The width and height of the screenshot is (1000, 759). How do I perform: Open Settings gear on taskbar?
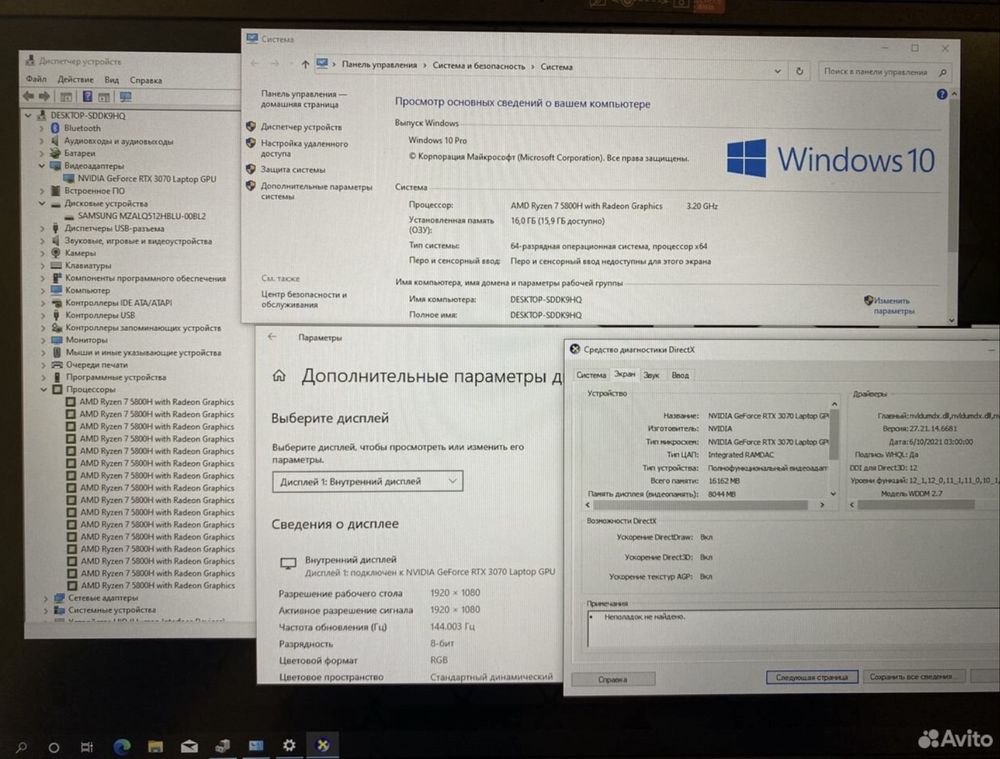point(289,745)
